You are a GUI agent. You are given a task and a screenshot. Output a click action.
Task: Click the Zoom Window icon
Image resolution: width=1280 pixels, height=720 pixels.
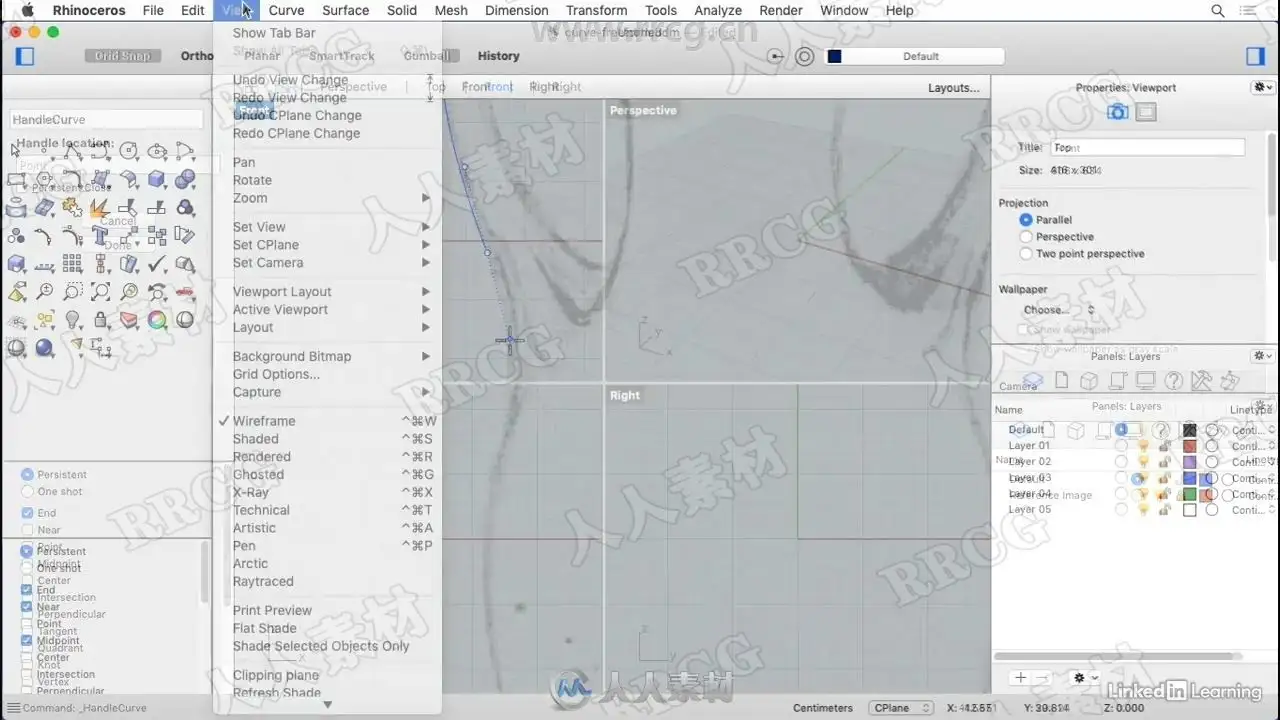click(72, 292)
